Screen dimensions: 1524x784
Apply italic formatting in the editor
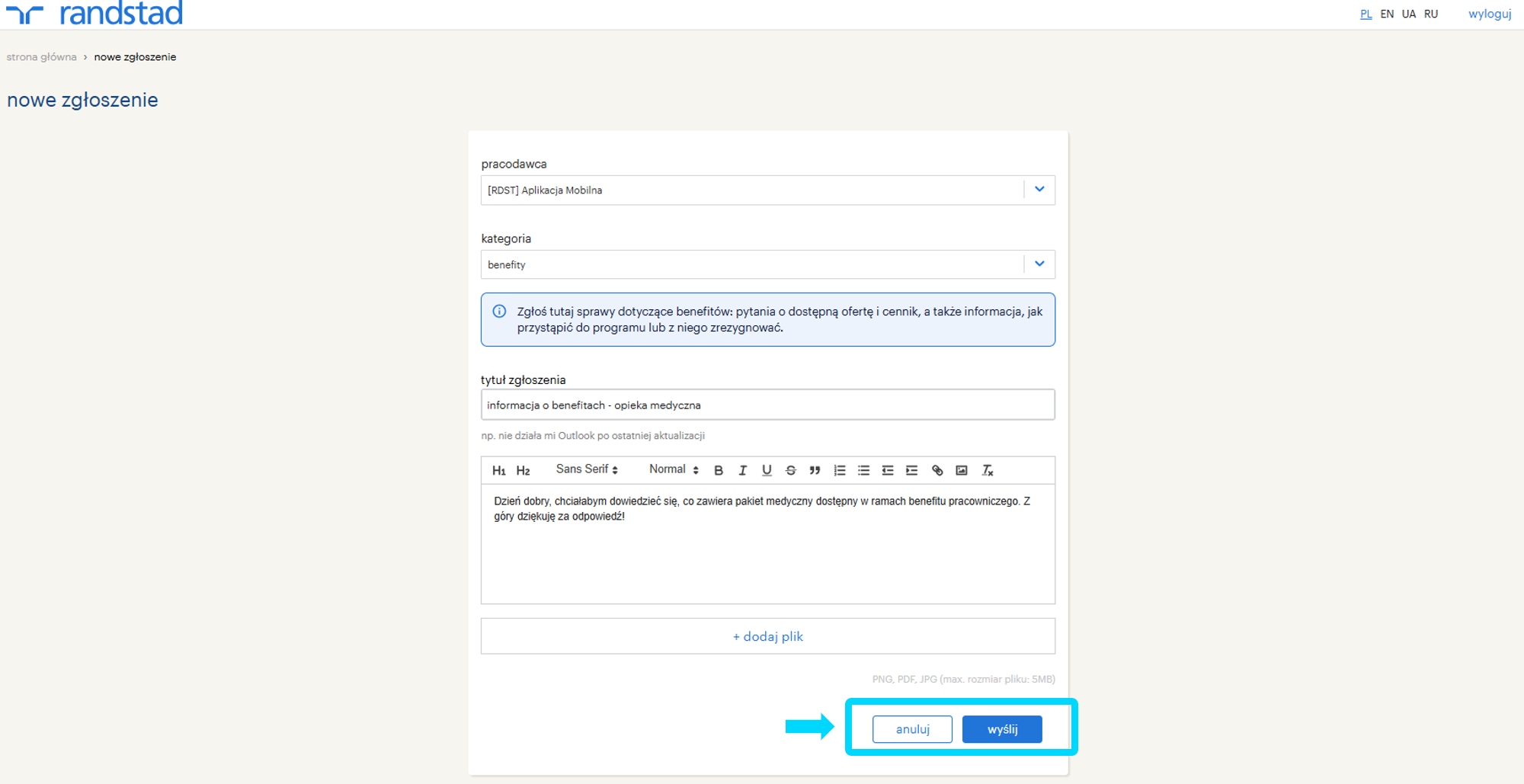click(742, 471)
